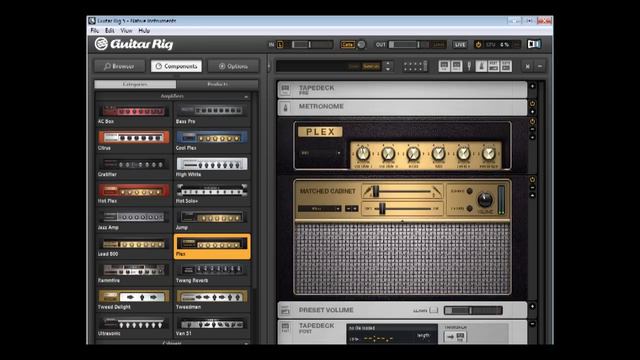
Task: Expand the Metronome module
Action: tap(532, 111)
